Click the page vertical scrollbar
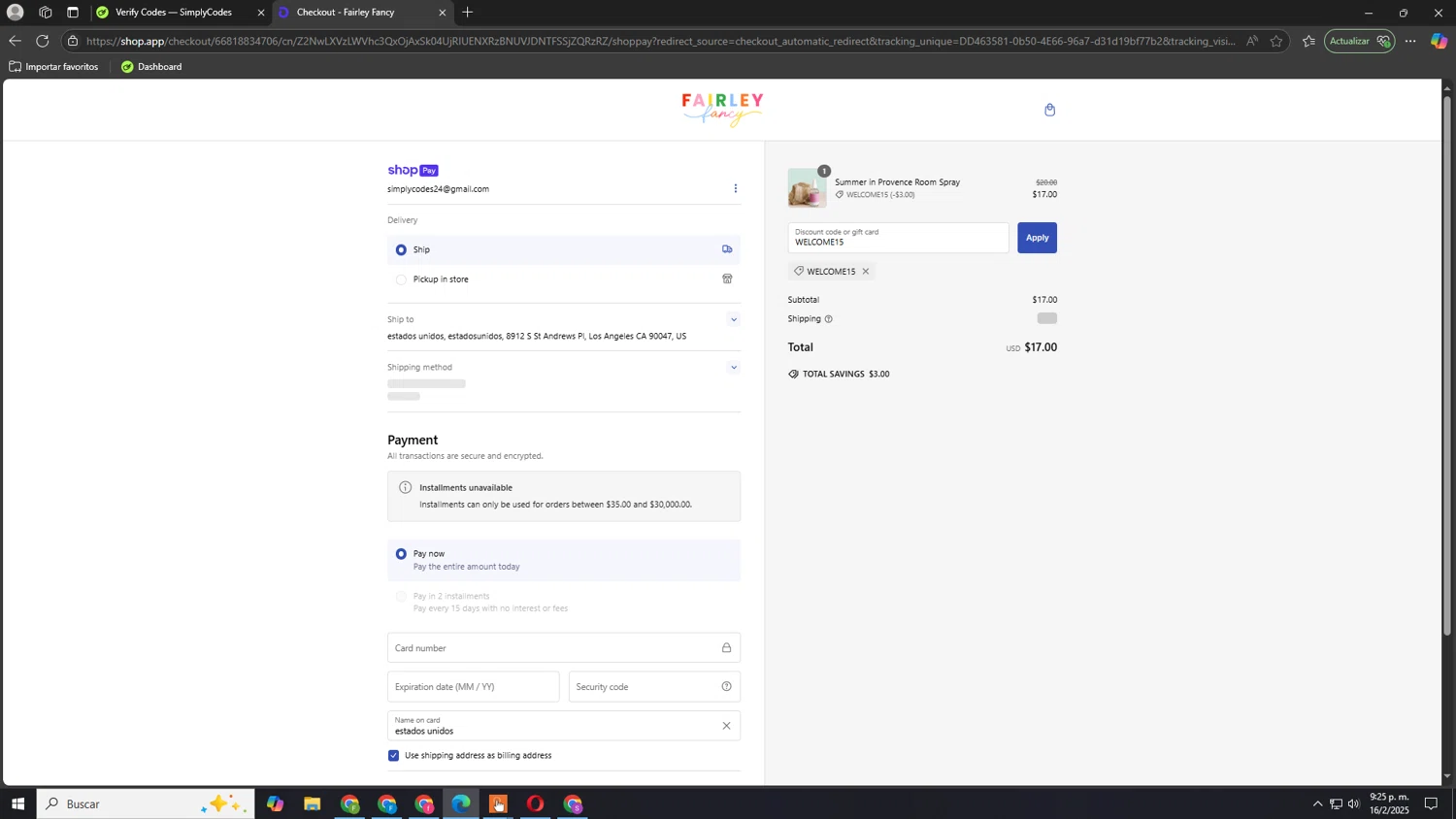 (1447, 366)
